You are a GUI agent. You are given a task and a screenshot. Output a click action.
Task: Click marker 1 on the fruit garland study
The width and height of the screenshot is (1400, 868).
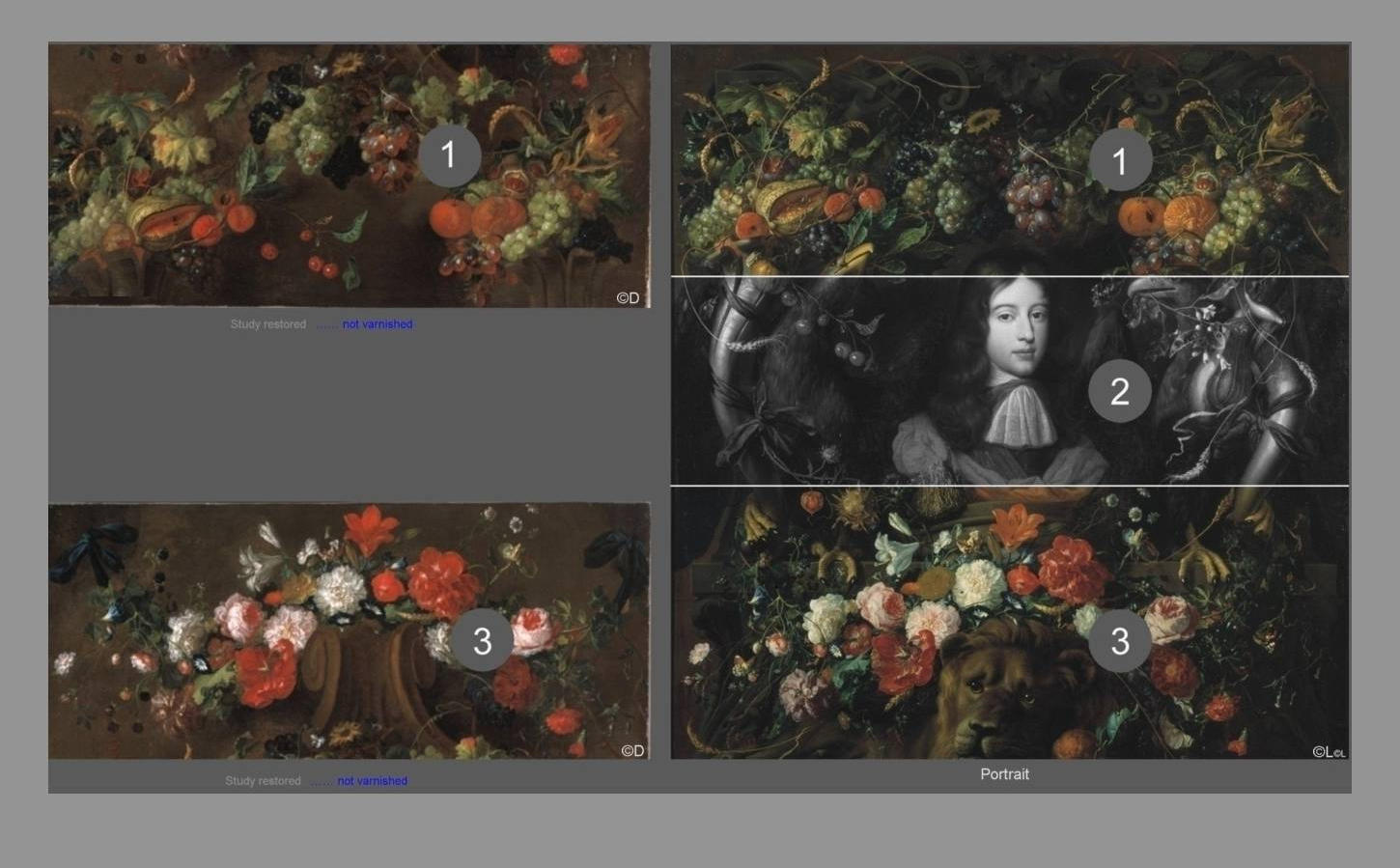point(448,155)
